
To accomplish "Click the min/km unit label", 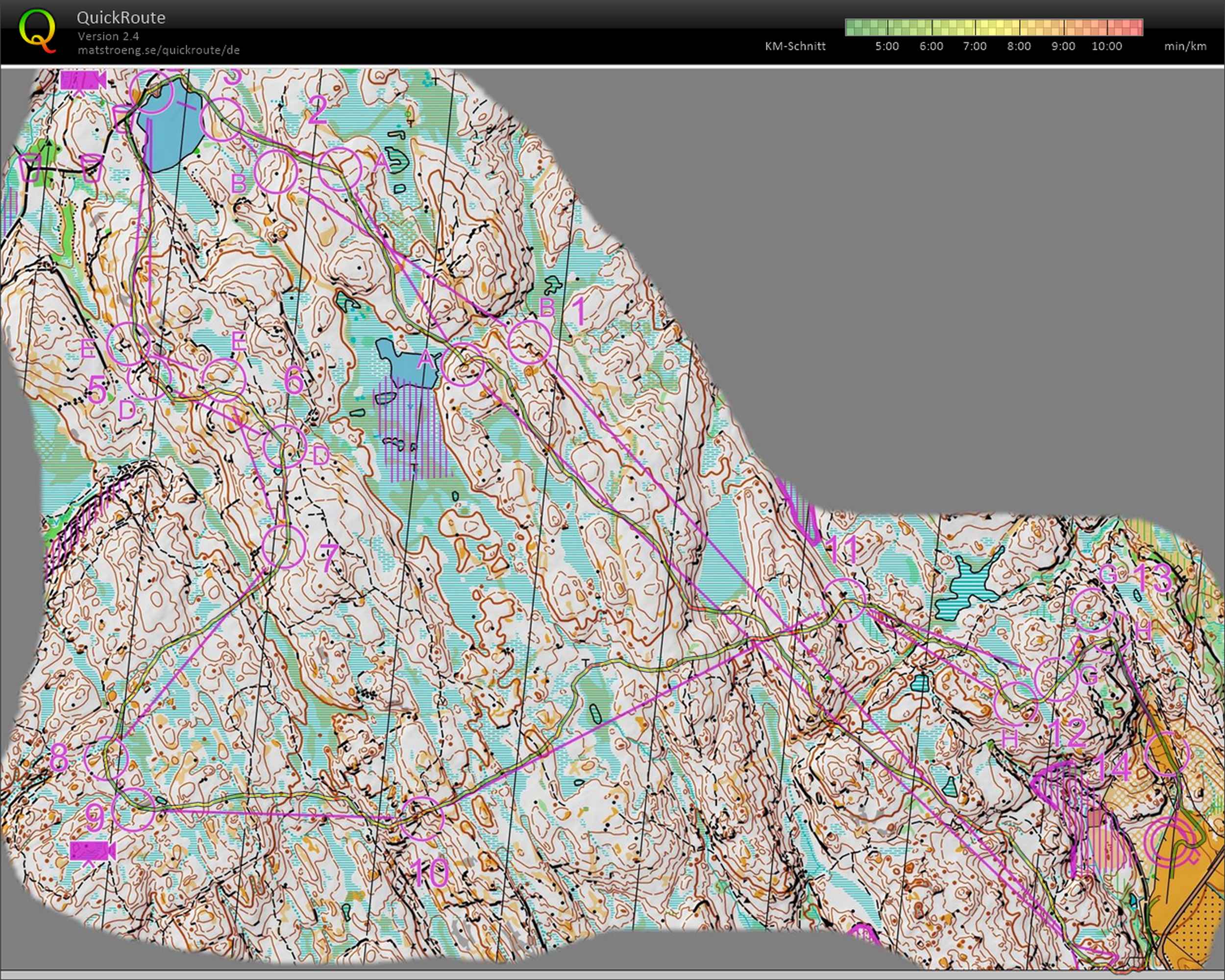I will [1185, 47].
